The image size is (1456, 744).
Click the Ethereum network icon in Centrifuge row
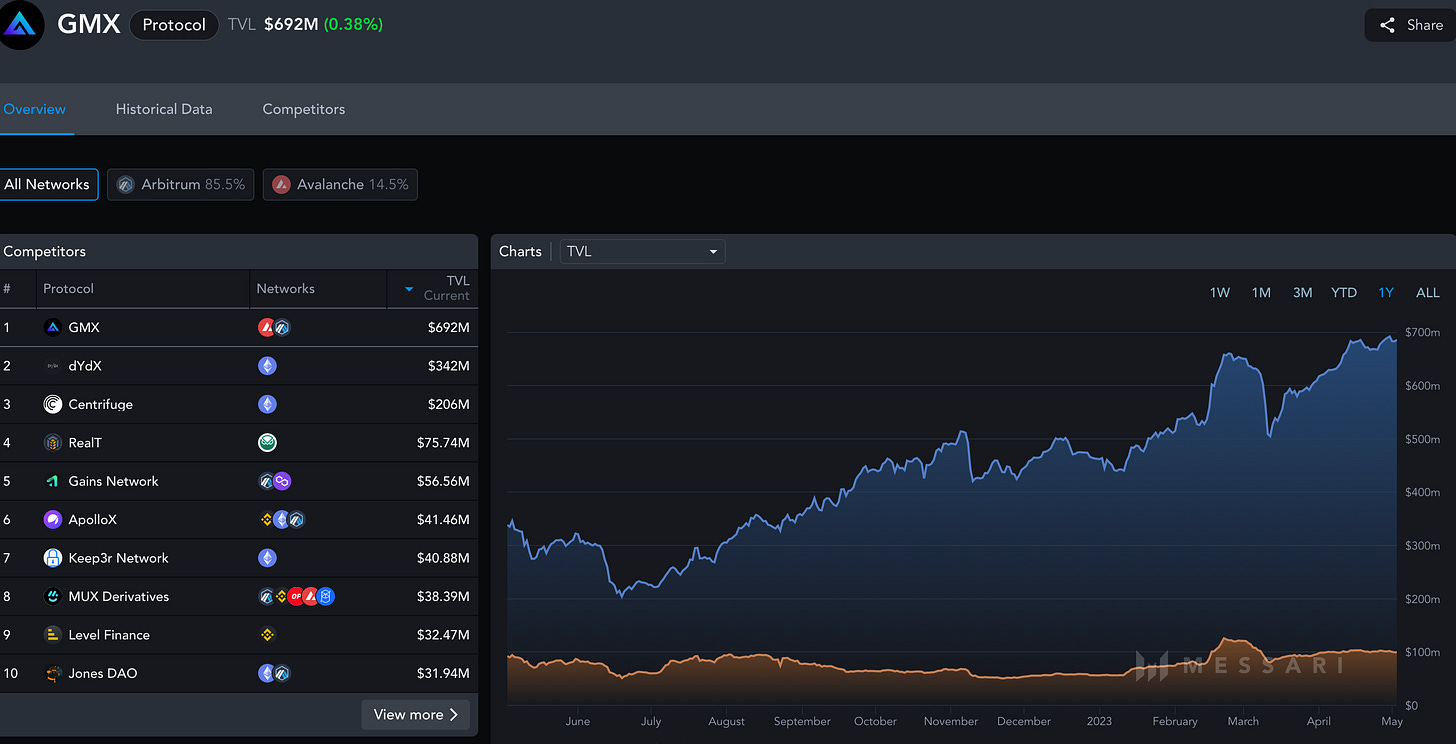(267, 404)
